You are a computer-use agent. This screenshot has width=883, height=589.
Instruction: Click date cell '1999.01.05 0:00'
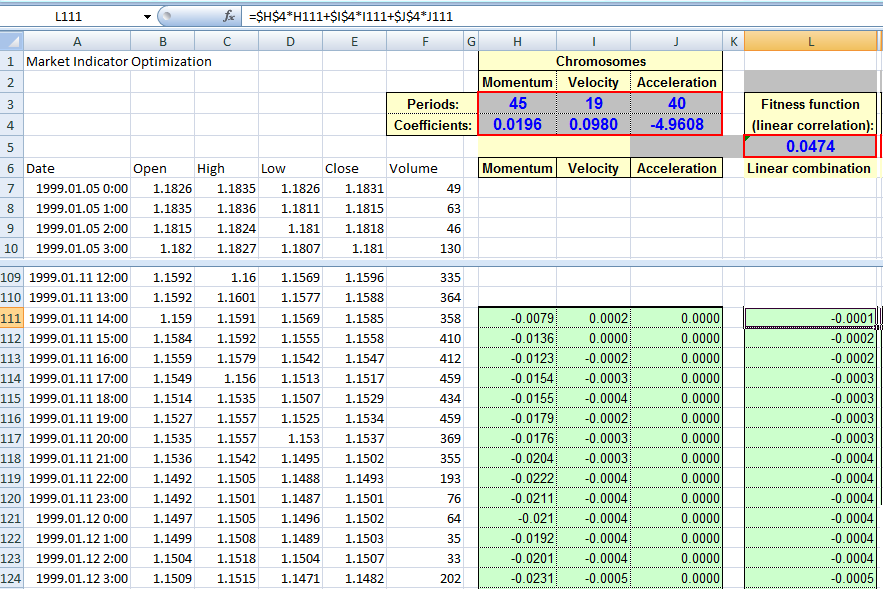pyautogui.click(x=77, y=189)
